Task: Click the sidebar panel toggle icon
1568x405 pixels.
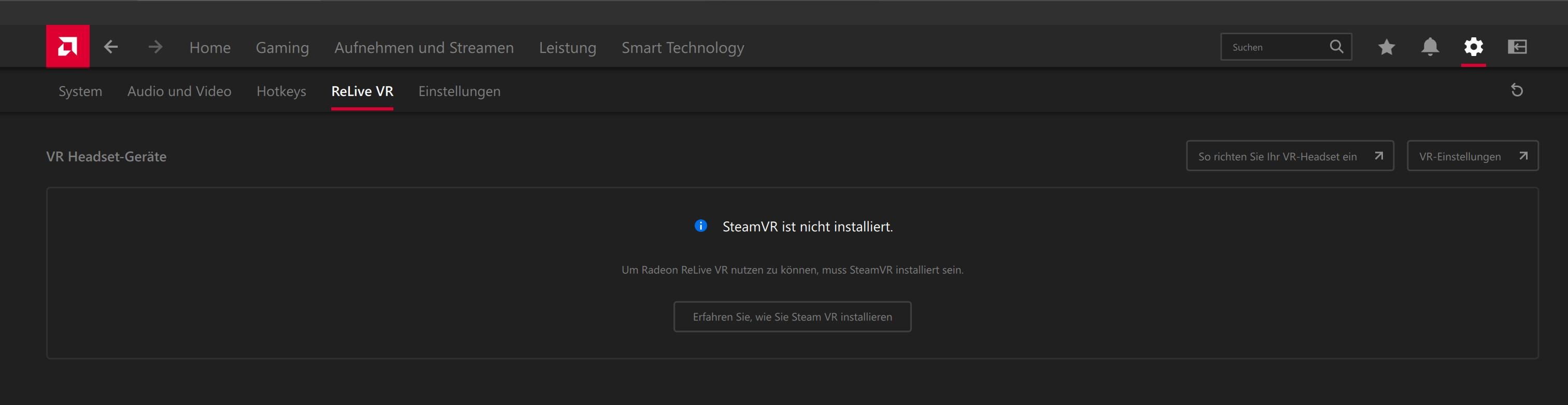Action: click(x=1517, y=47)
